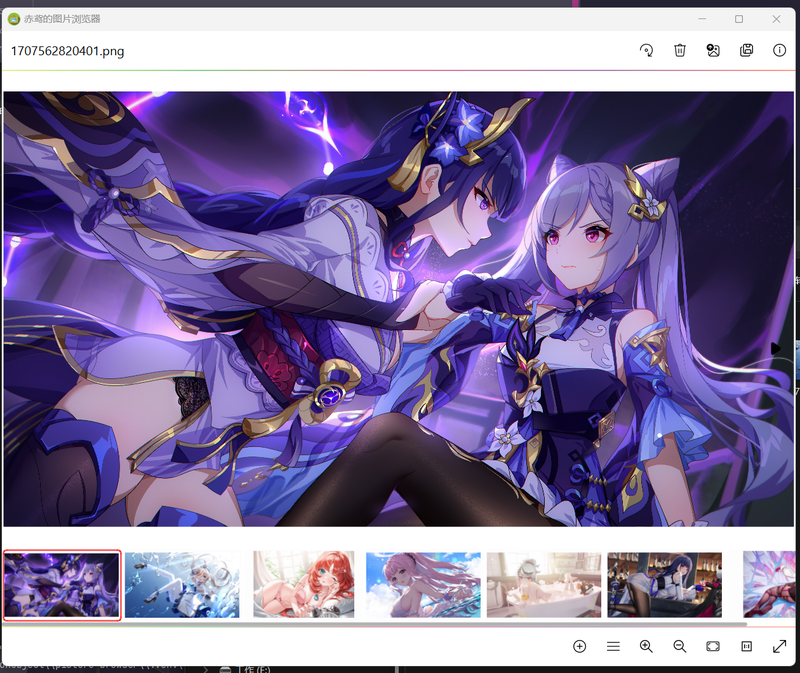
Task: Go fullscreen with the diagonal arrows icon
Action: coord(780,646)
